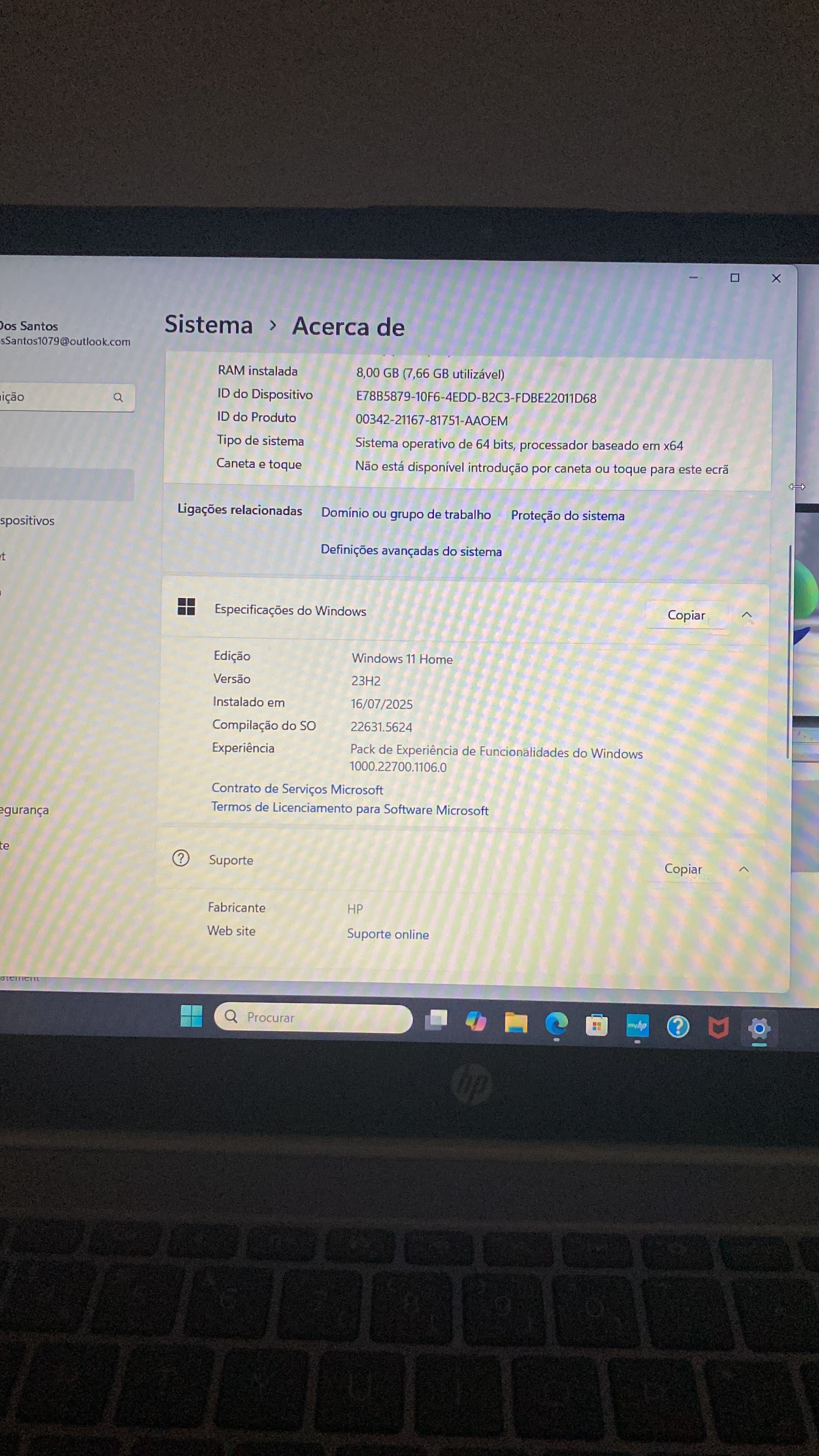The height and width of the screenshot is (1456, 819).
Task: Maximize the Settings window
Action: click(735, 278)
